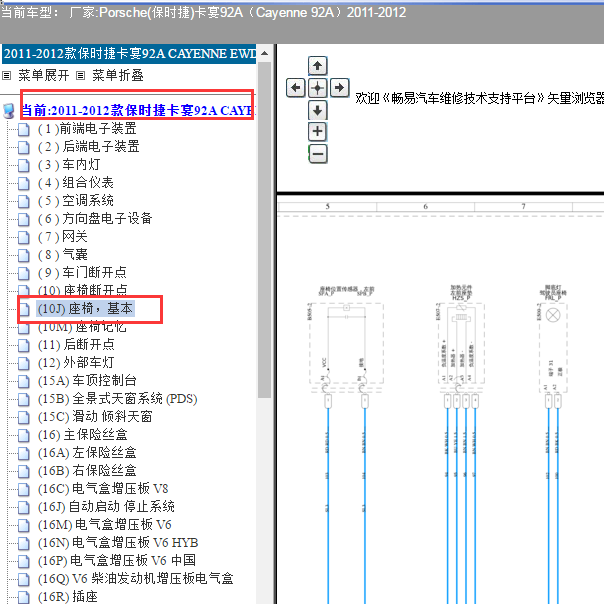Open (1)前端电子装置 in the tree
604x604 pixels.
pyautogui.click(x=87, y=129)
